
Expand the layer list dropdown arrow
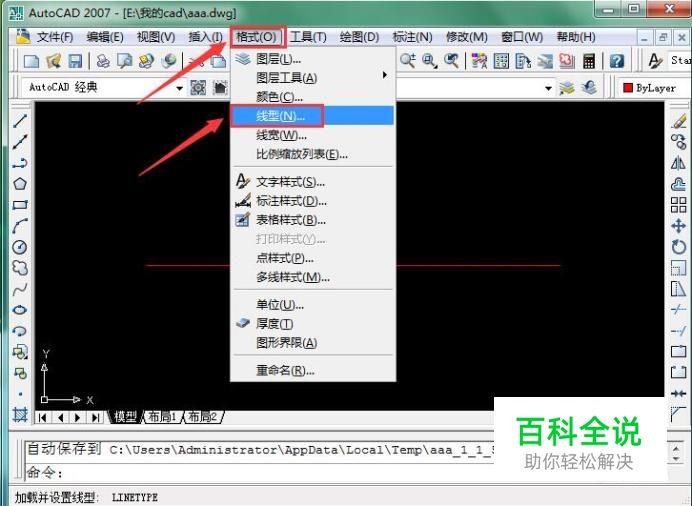coord(548,88)
